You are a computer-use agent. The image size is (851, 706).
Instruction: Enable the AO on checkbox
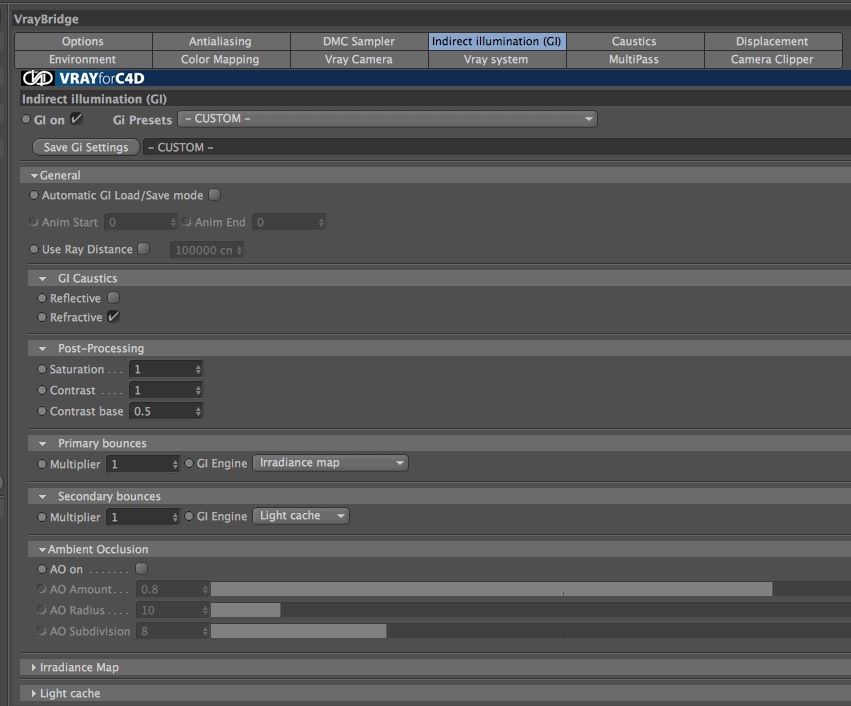click(x=142, y=568)
